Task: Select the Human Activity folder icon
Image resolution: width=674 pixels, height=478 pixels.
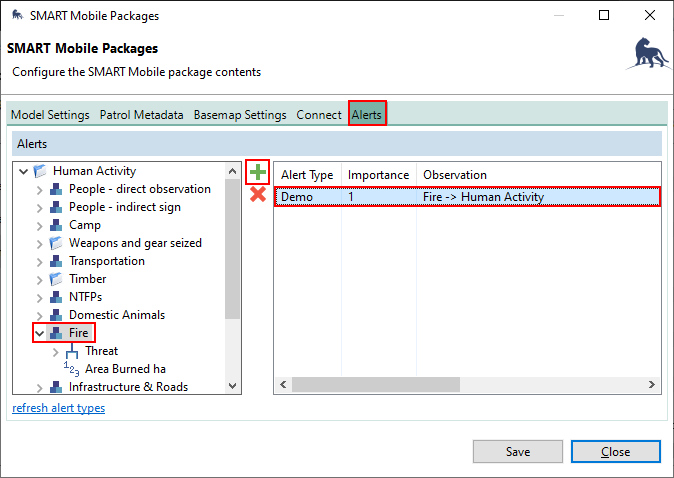Action: 40,171
